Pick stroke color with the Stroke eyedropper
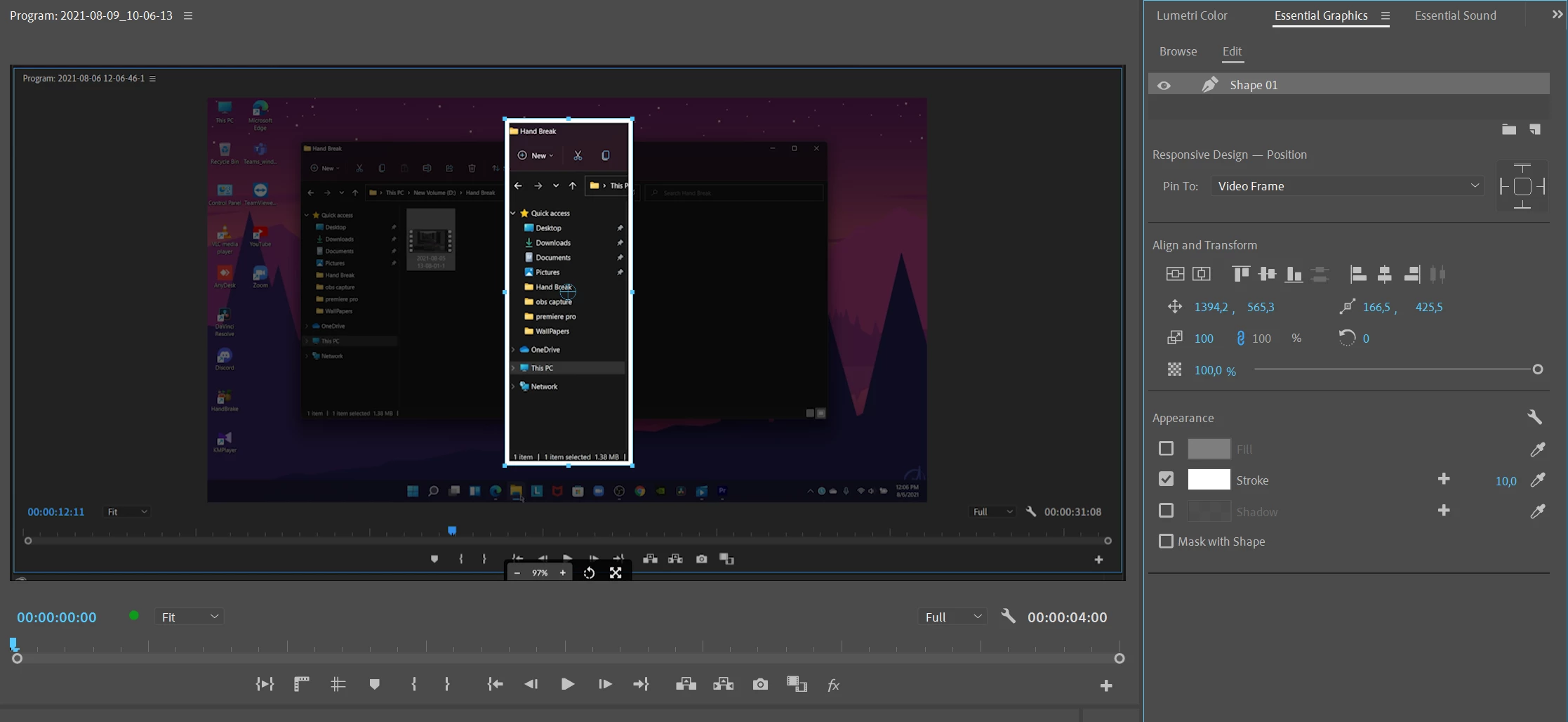The height and width of the screenshot is (722, 1568). 1538,480
